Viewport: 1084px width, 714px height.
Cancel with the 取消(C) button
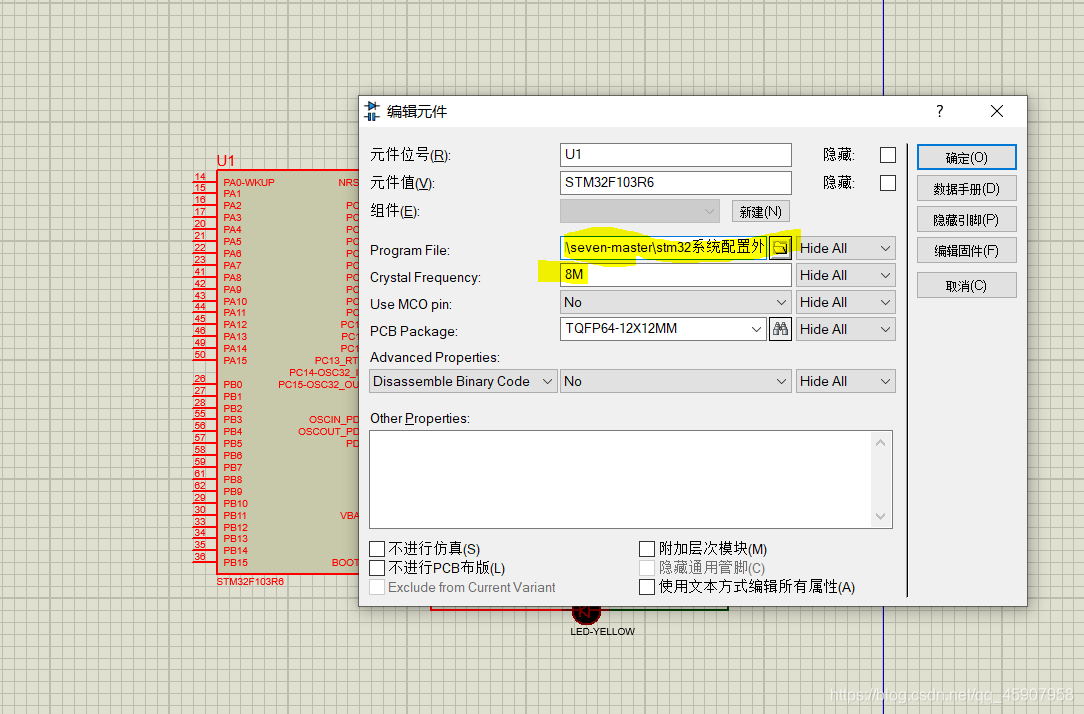pos(966,285)
